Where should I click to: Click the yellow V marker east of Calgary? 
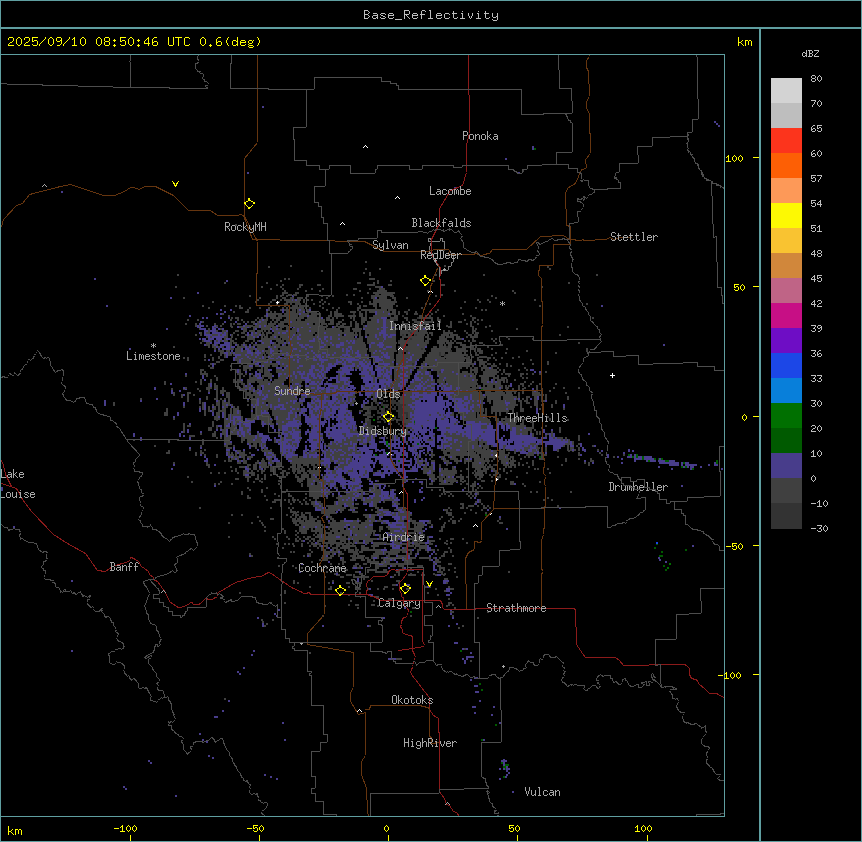[x=429, y=584]
